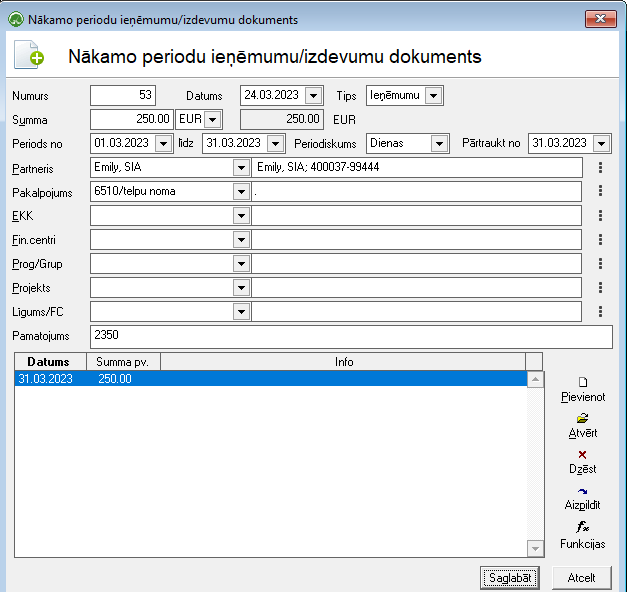The height and width of the screenshot is (592, 636).
Task: Click the Aizpildīt blue arrow icon
Action: pos(582,491)
